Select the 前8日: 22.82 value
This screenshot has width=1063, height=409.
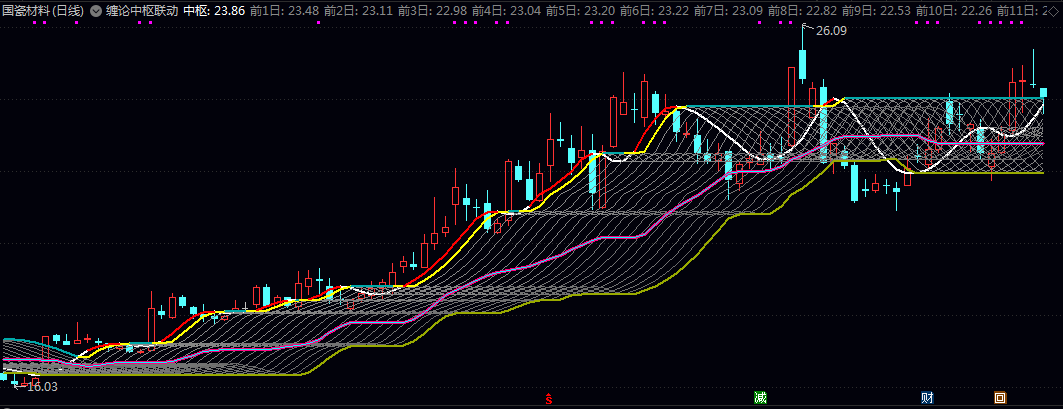pyautogui.click(x=801, y=11)
